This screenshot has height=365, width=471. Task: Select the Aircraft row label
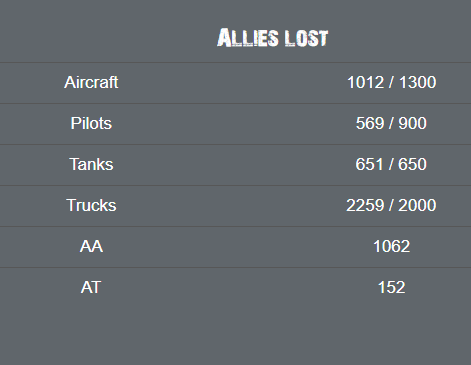coord(91,82)
